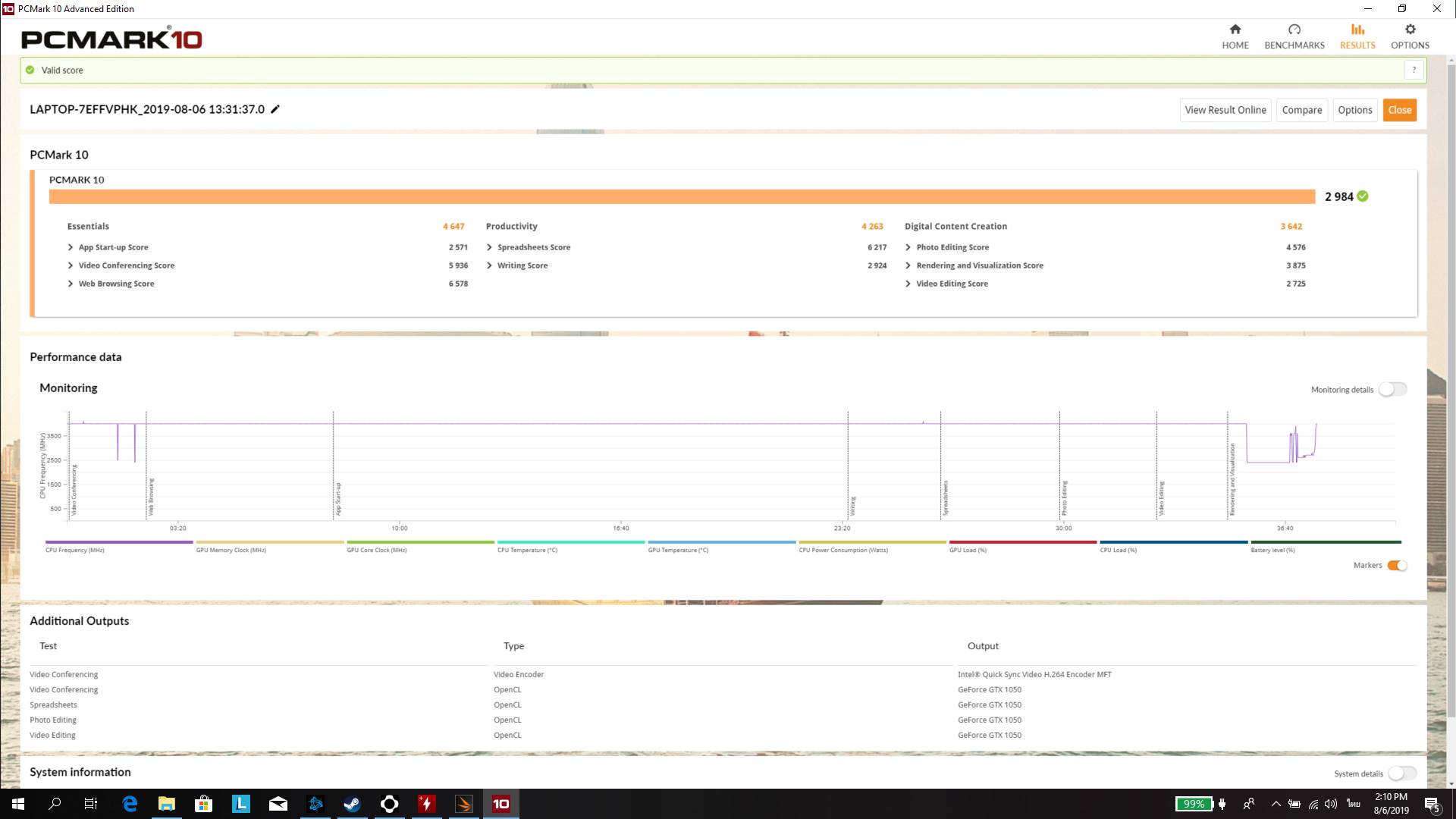Viewport: 1456px width, 819px height.
Task: Click the green valid checkmark beside 2 984
Action: click(x=1363, y=196)
